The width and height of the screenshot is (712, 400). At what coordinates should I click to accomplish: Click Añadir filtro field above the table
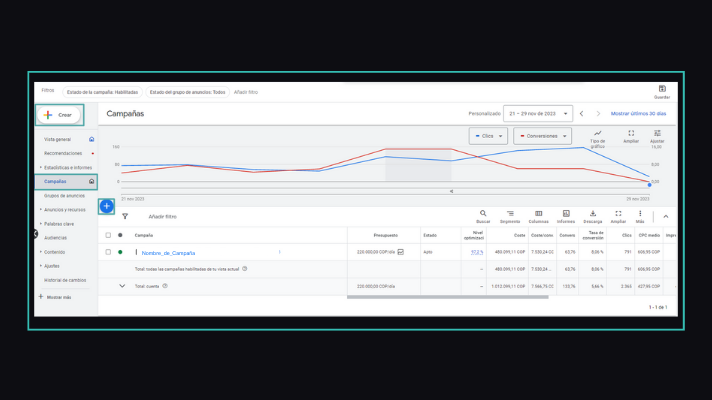click(x=163, y=217)
